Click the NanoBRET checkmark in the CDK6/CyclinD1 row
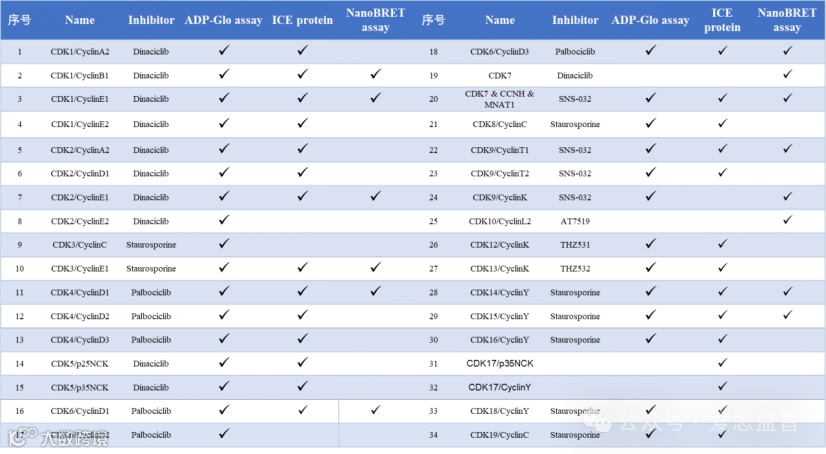The image size is (826, 454). [x=374, y=411]
